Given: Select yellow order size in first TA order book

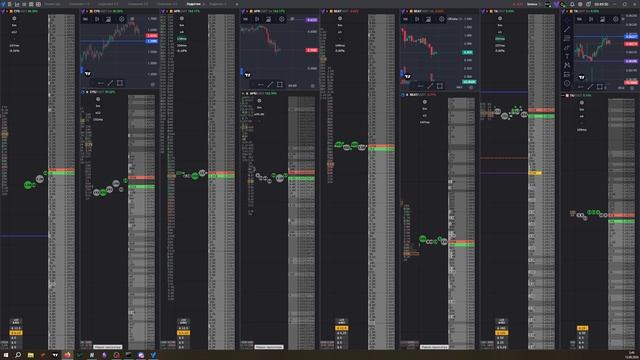Looking at the screenshot, I should pyautogui.click(x=502, y=333).
